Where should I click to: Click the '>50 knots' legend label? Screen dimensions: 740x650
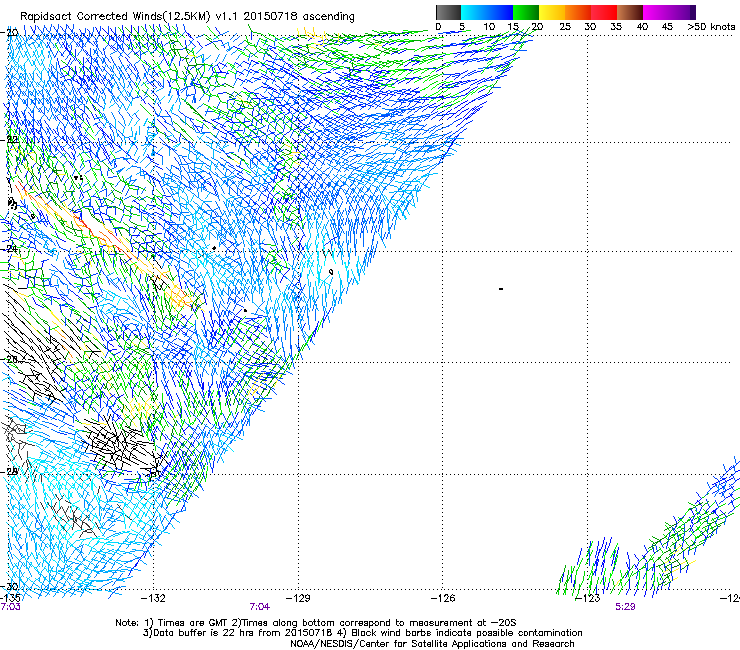[711, 27]
